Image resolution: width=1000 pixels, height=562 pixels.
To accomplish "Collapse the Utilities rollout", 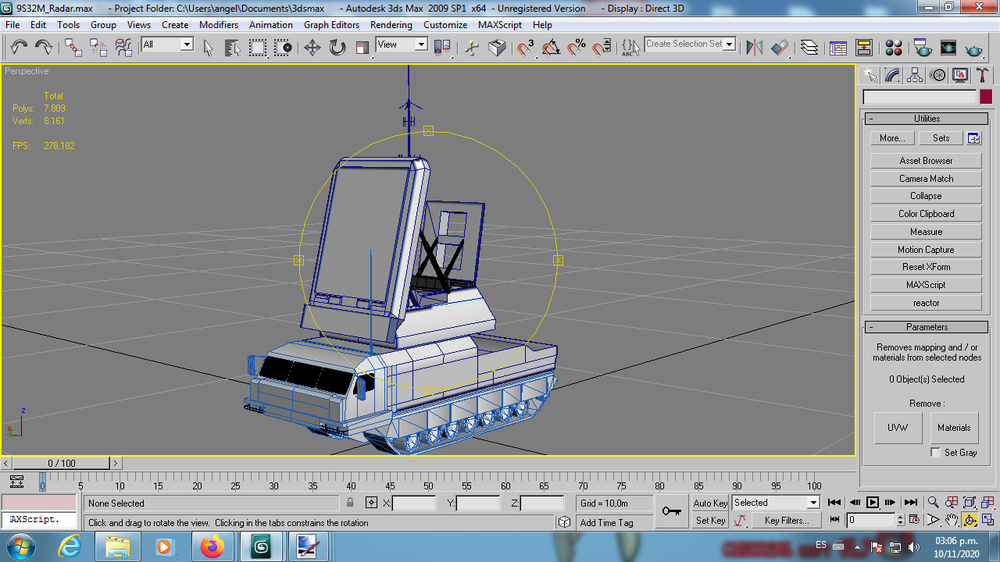I will [926, 119].
